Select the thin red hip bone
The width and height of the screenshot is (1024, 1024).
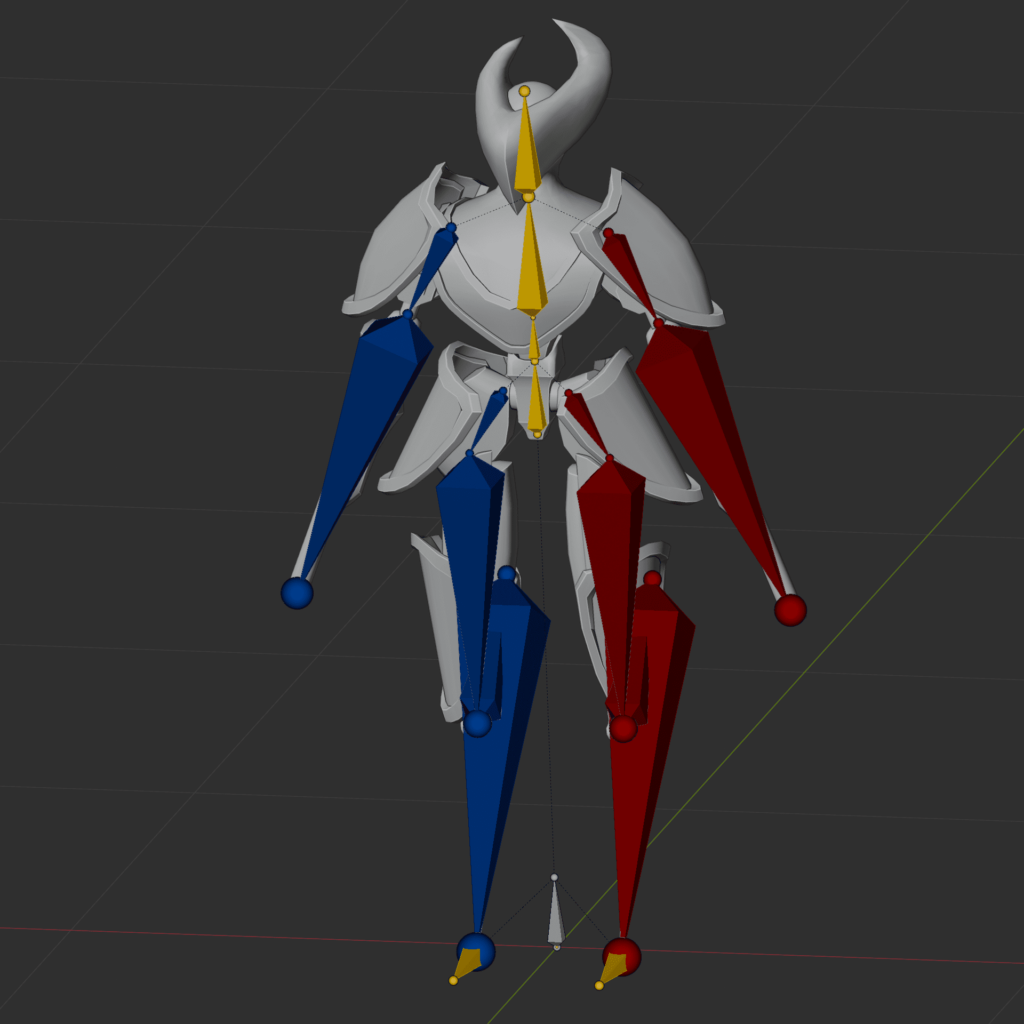tap(588, 424)
